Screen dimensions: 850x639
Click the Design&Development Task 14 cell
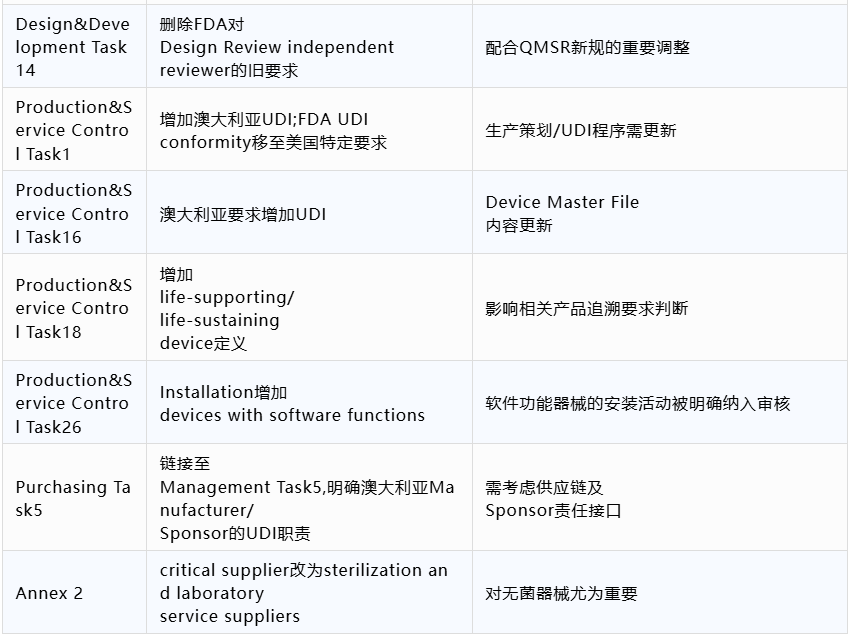coord(74,47)
